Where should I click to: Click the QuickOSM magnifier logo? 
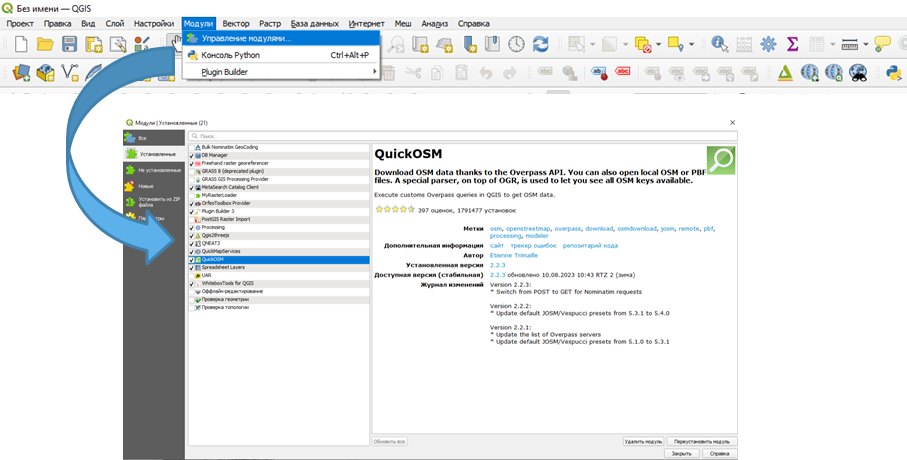pyautogui.click(x=721, y=160)
